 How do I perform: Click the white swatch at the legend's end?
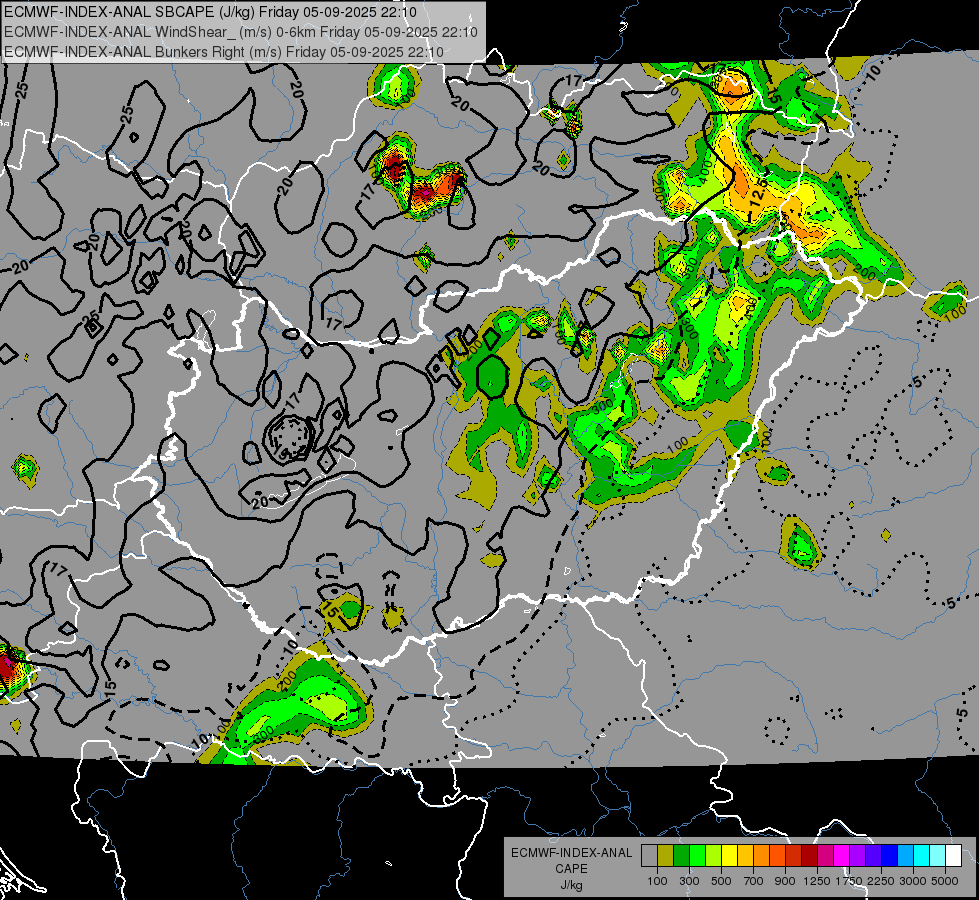pyautogui.click(x=953, y=856)
